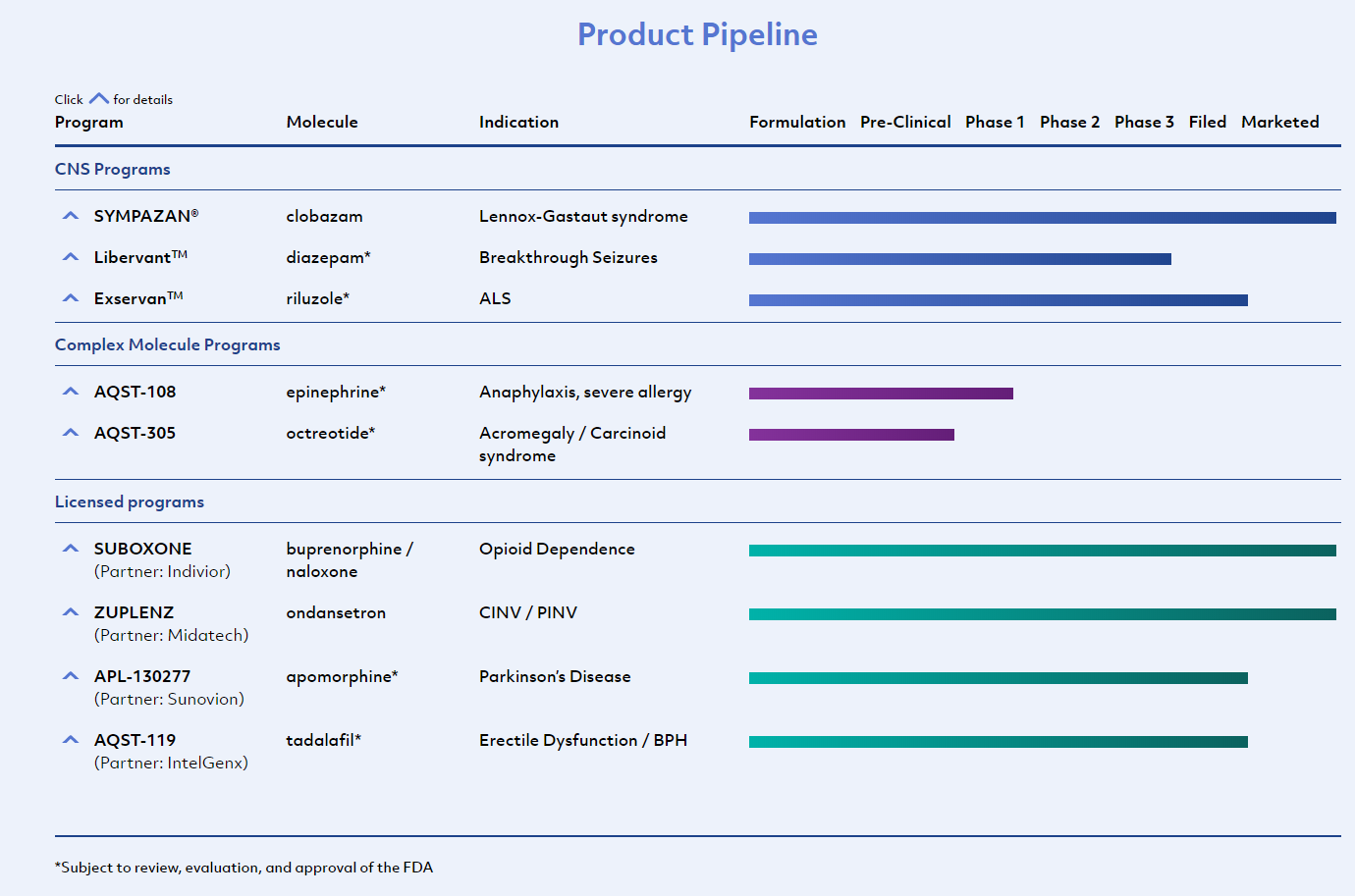Select the ALS indication text
Screen dimensions: 1355x896
coord(495,298)
